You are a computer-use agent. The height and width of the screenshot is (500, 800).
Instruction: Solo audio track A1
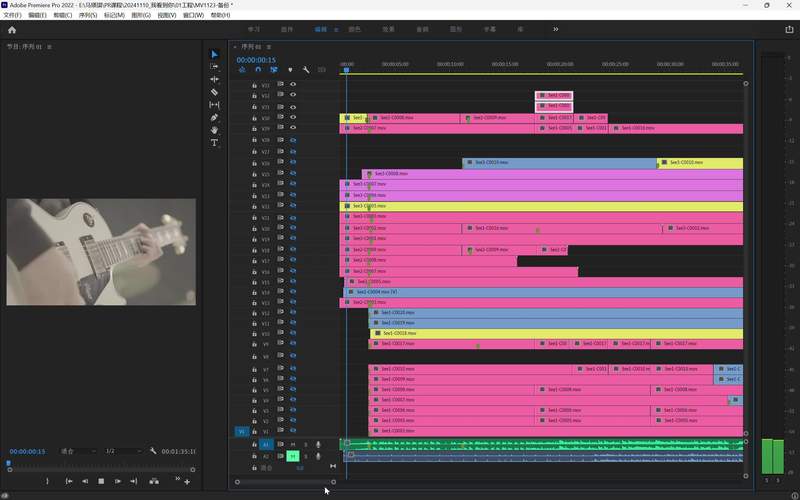point(306,444)
